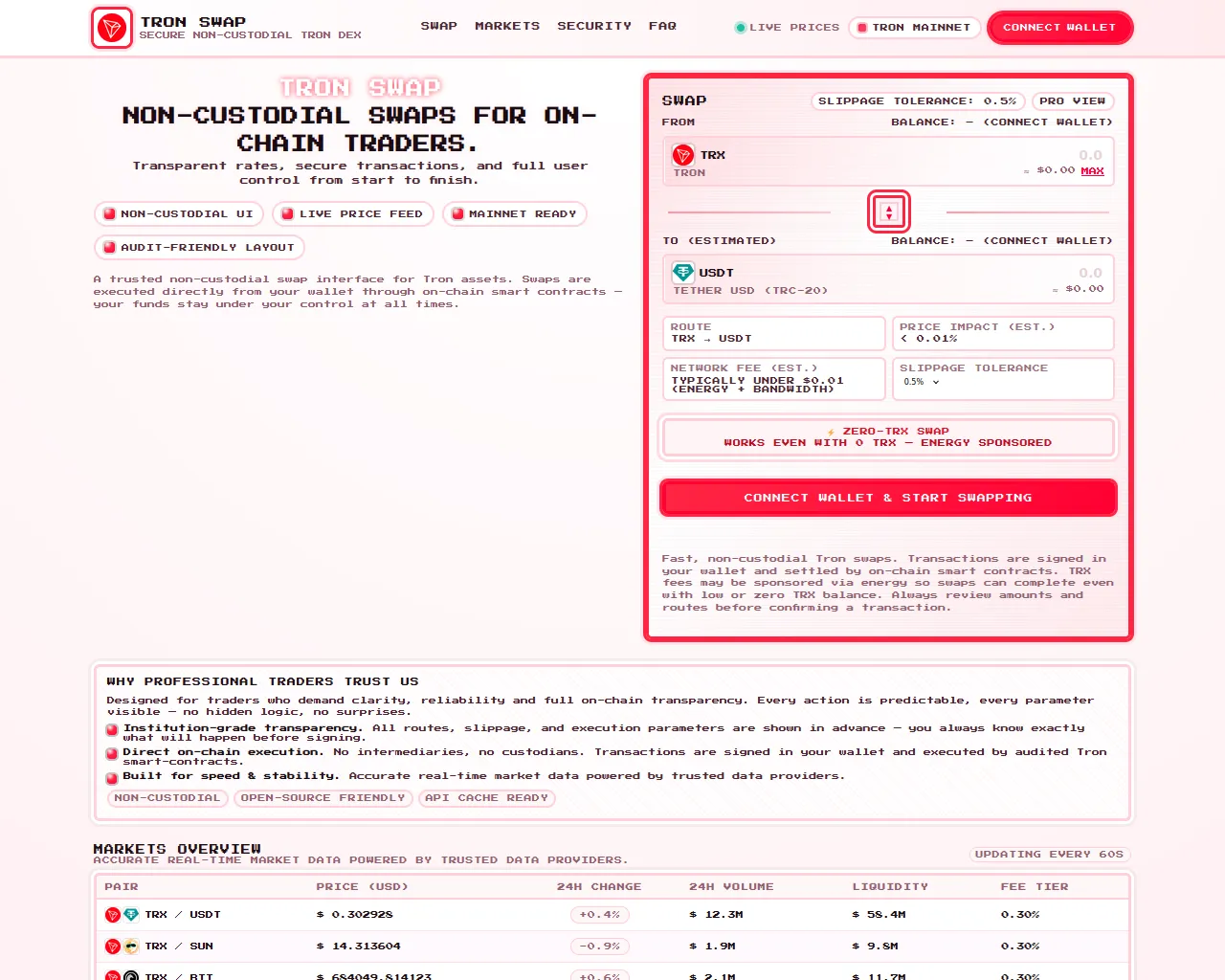Click the Markets Overview heading
The image size is (1225, 980).
click(x=177, y=849)
